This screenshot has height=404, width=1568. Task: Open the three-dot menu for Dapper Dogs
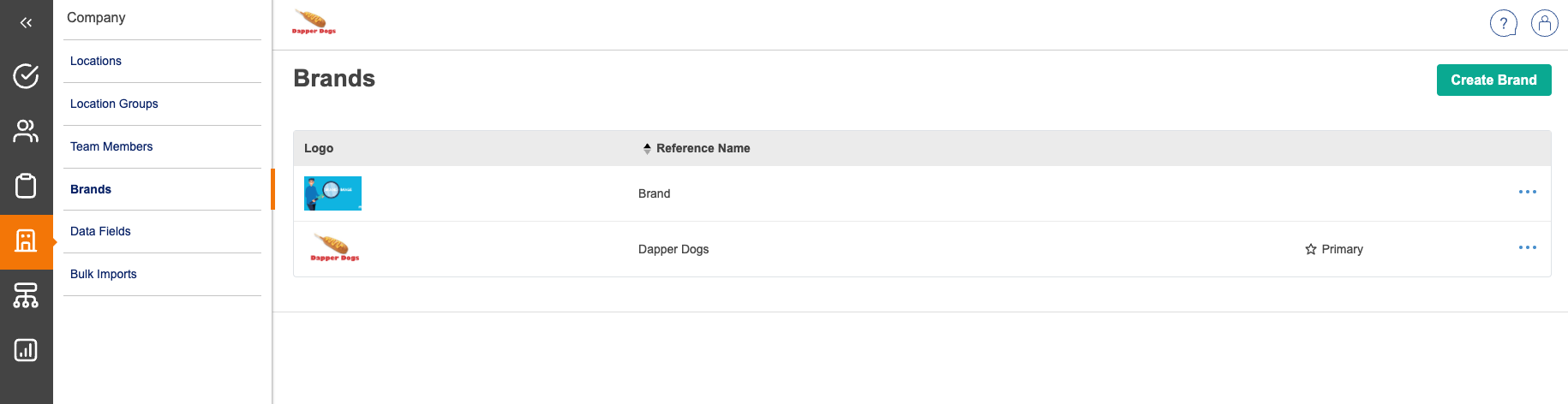(x=1527, y=247)
